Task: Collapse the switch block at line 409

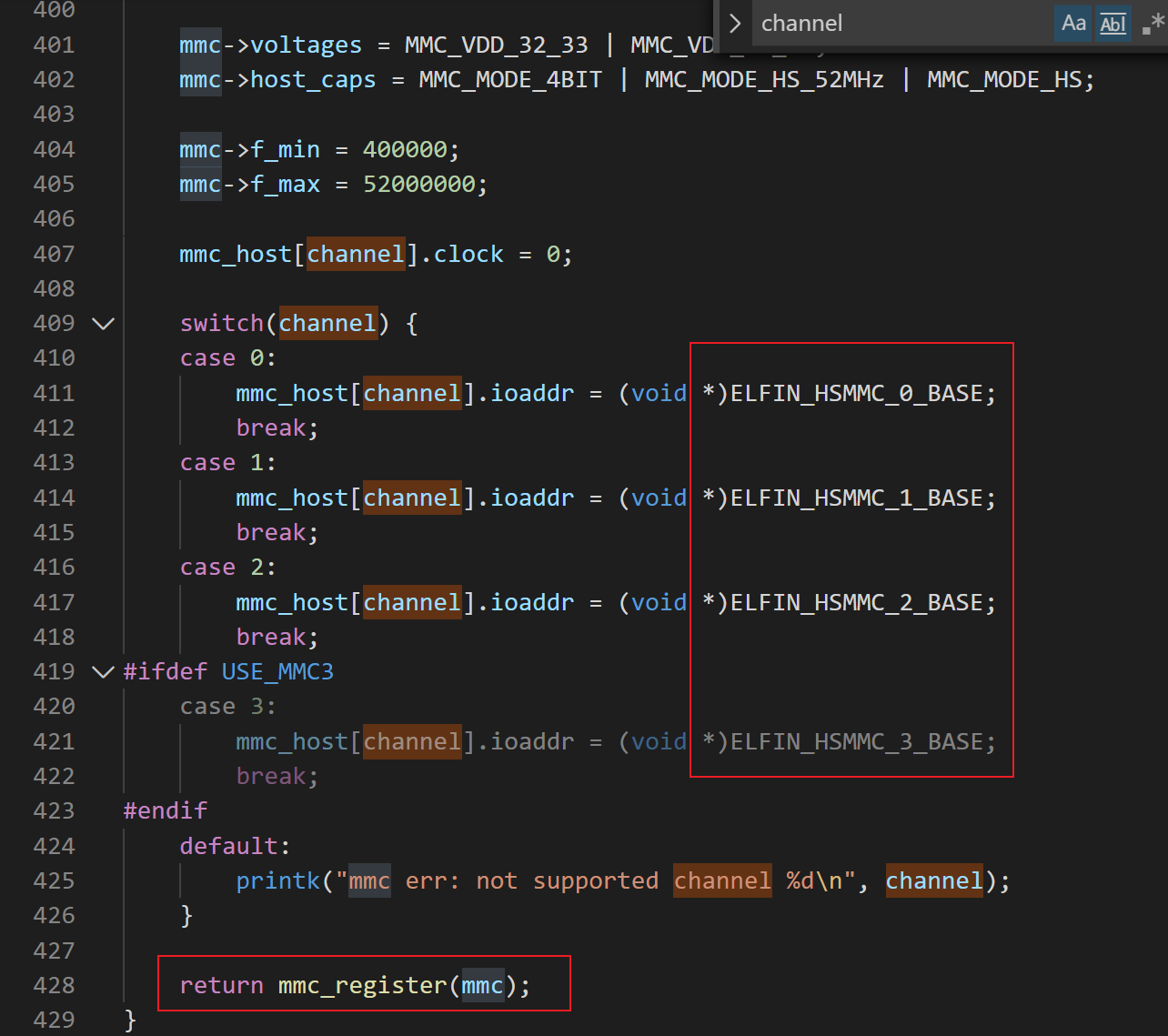Action: click(104, 324)
